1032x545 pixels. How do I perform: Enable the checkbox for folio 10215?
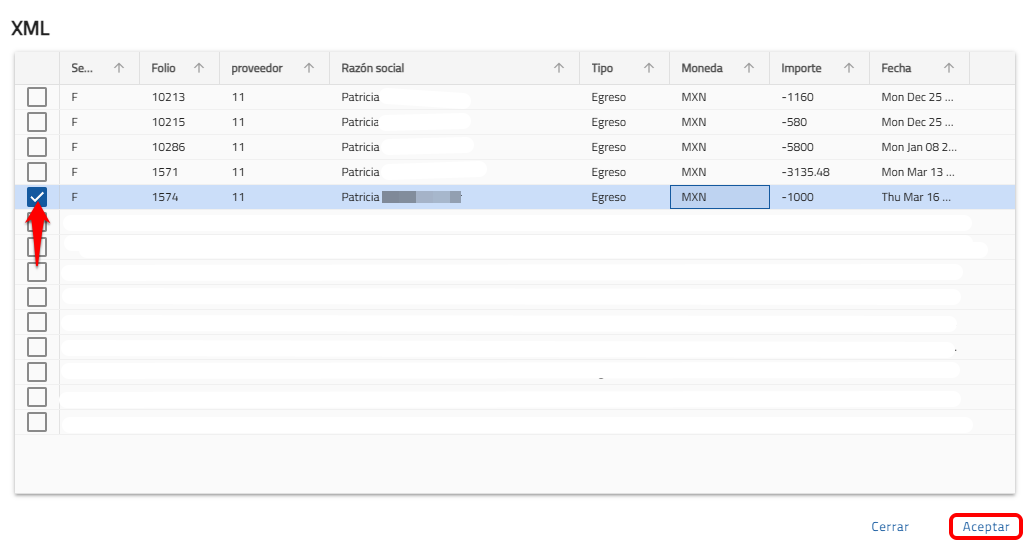click(x=37, y=122)
